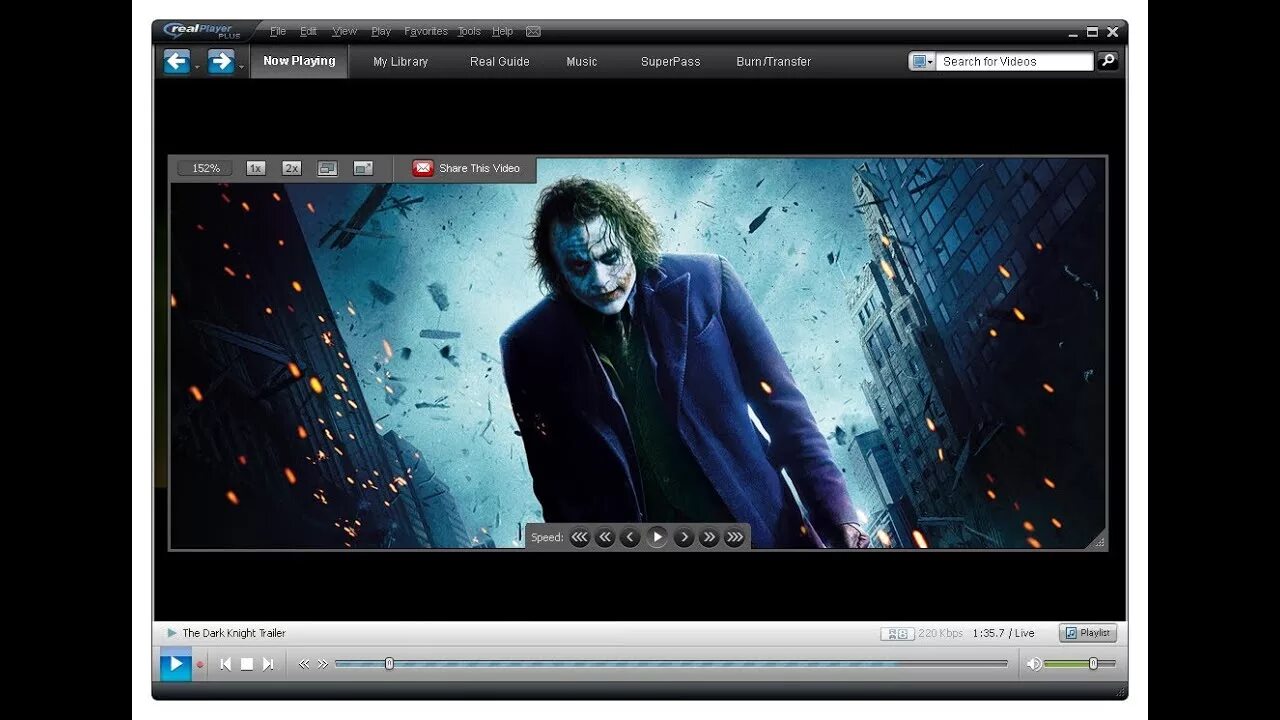Viewport: 1280px width, 720px height.
Task: Select single-step faster speed
Action: (x=684, y=537)
